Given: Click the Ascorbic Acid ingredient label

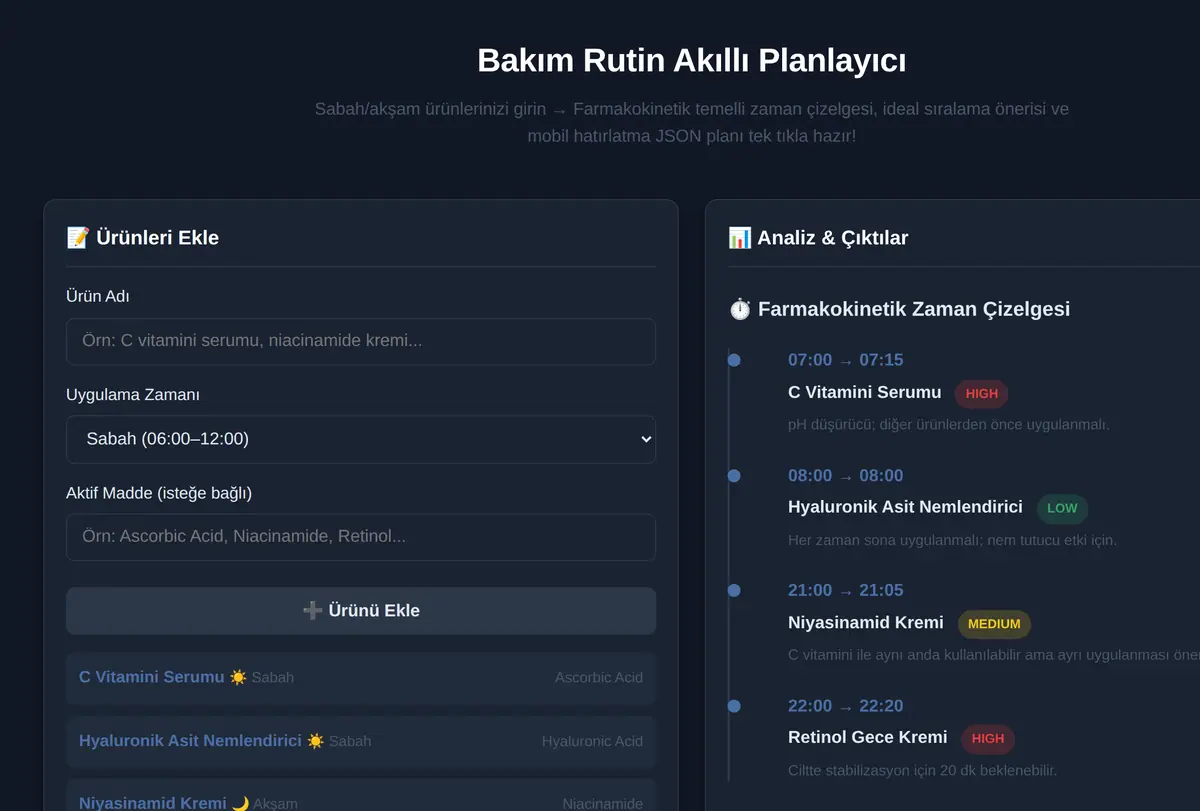Looking at the screenshot, I should coord(599,678).
